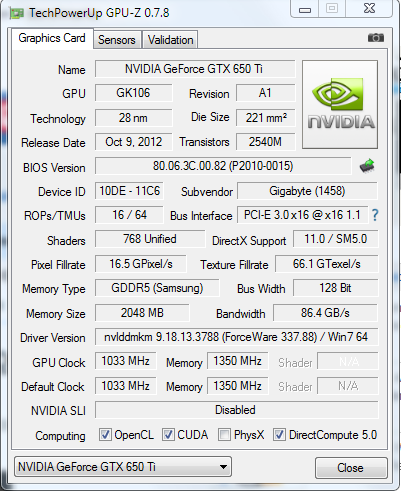The image size is (401, 491).
Task: Click the Device ID field 10DE - 11C6
Action: click(x=129, y=191)
